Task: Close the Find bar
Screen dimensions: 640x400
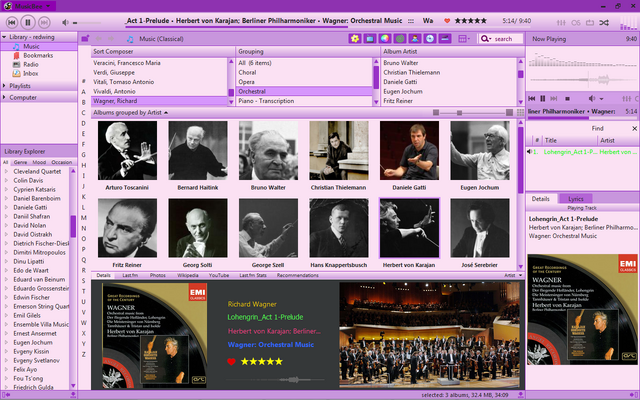Action: pyautogui.click(x=634, y=129)
